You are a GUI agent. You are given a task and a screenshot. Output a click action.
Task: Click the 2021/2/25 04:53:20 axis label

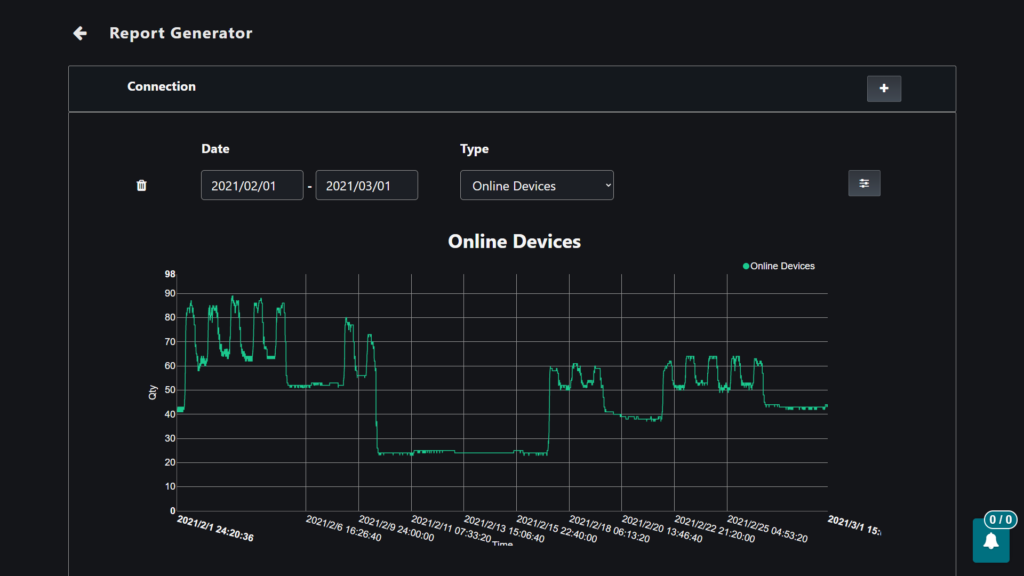pyautogui.click(x=767, y=529)
